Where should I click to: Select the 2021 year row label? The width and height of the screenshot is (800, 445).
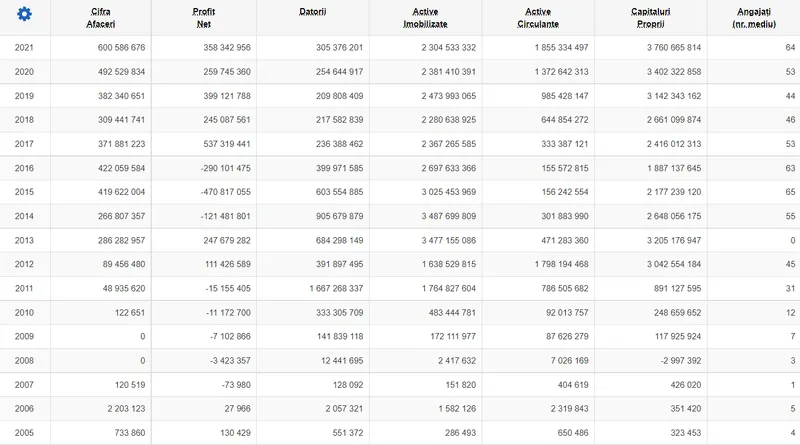[x=24, y=47]
